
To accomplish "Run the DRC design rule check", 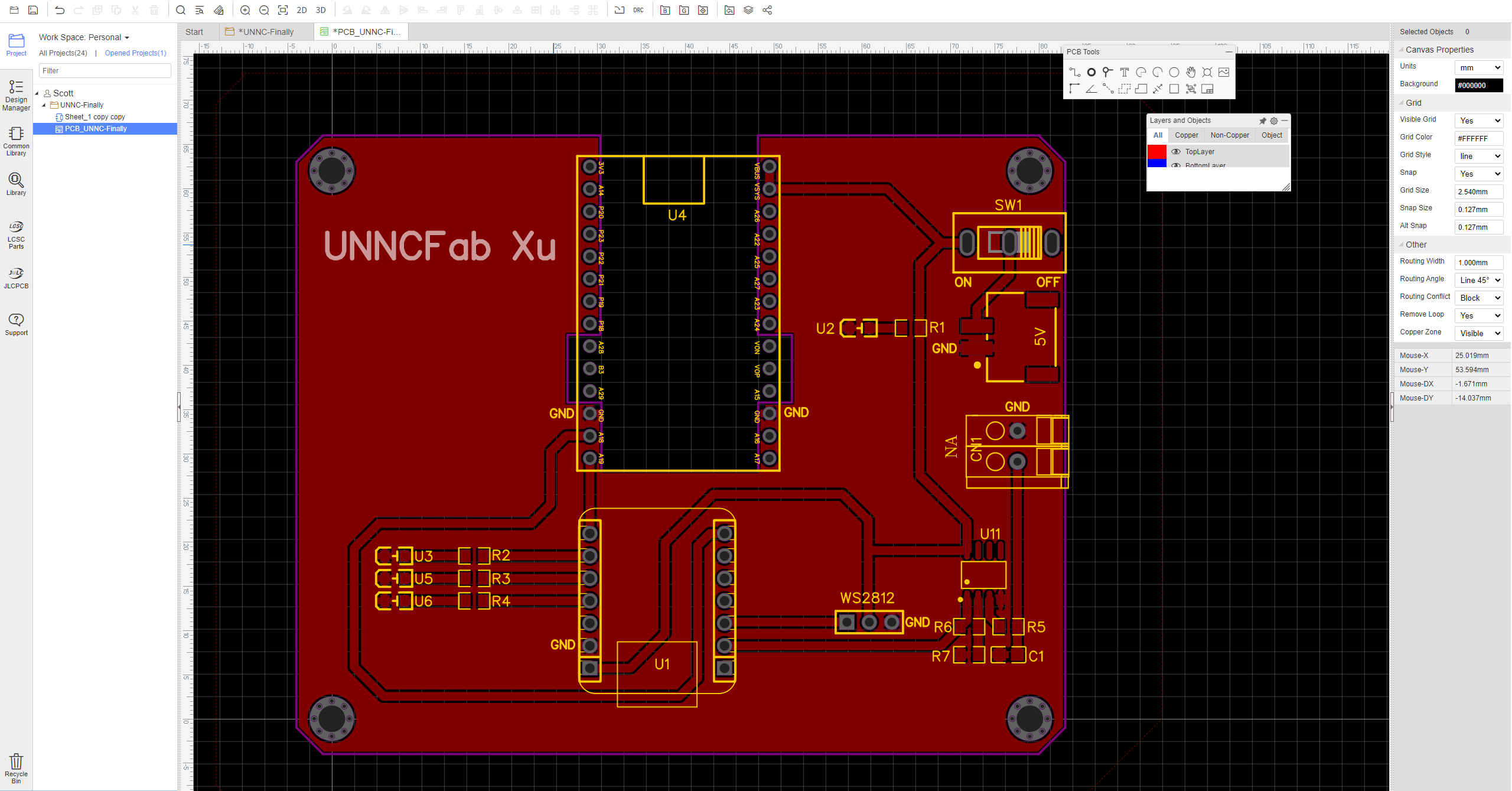I will tap(638, 10).
